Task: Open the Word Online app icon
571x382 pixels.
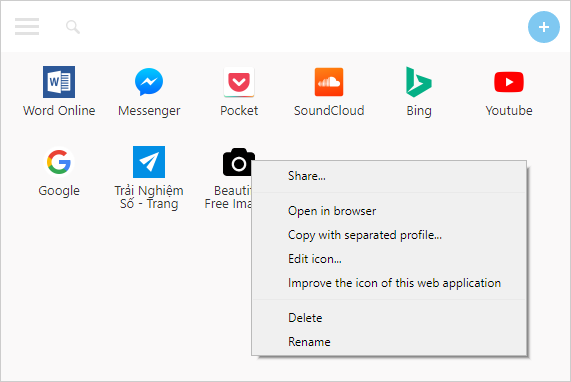Action: (x=59, y=82)
